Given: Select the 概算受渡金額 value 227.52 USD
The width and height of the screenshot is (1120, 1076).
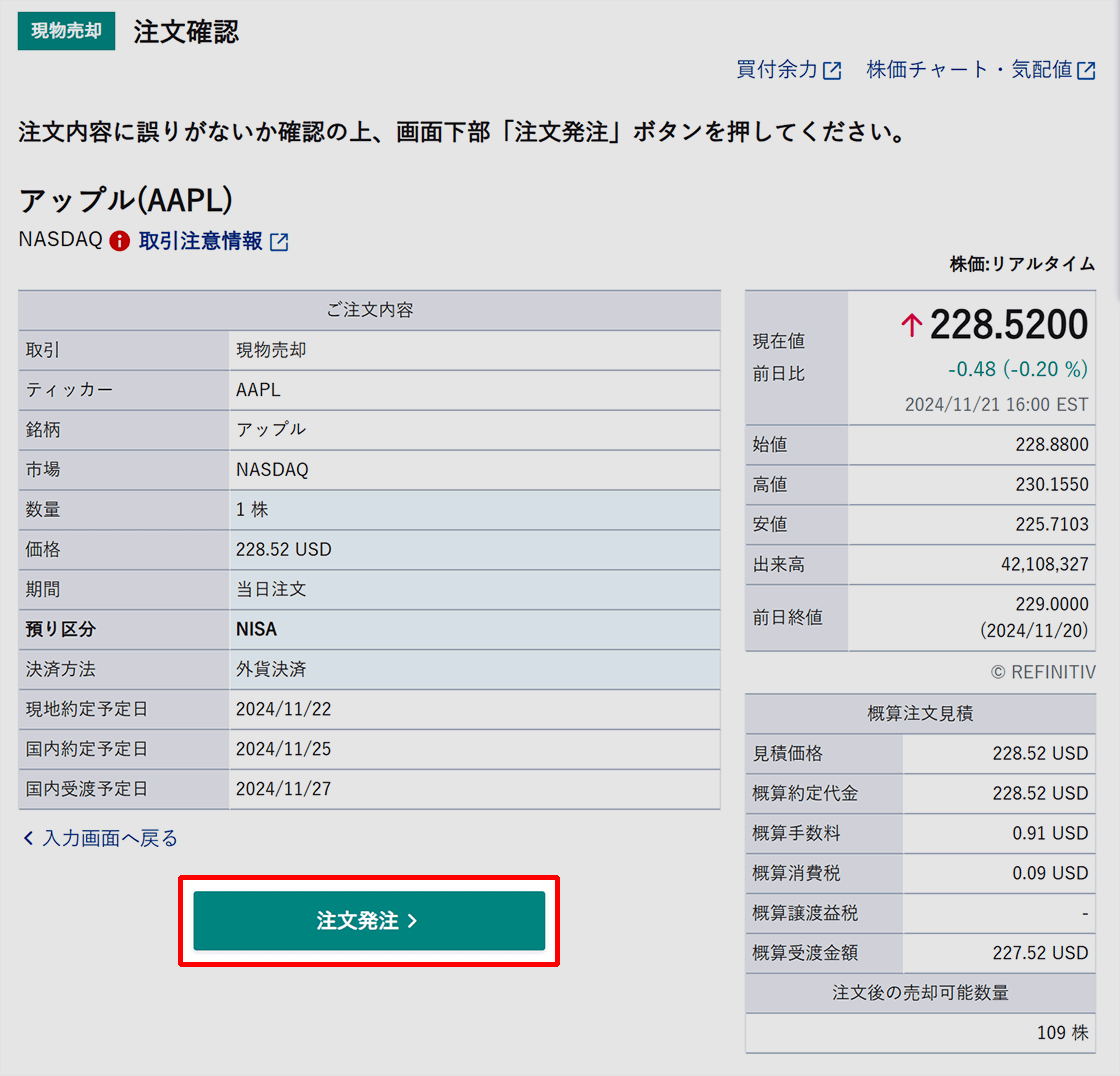Looking at the screenshot, I should point(1040,953).
